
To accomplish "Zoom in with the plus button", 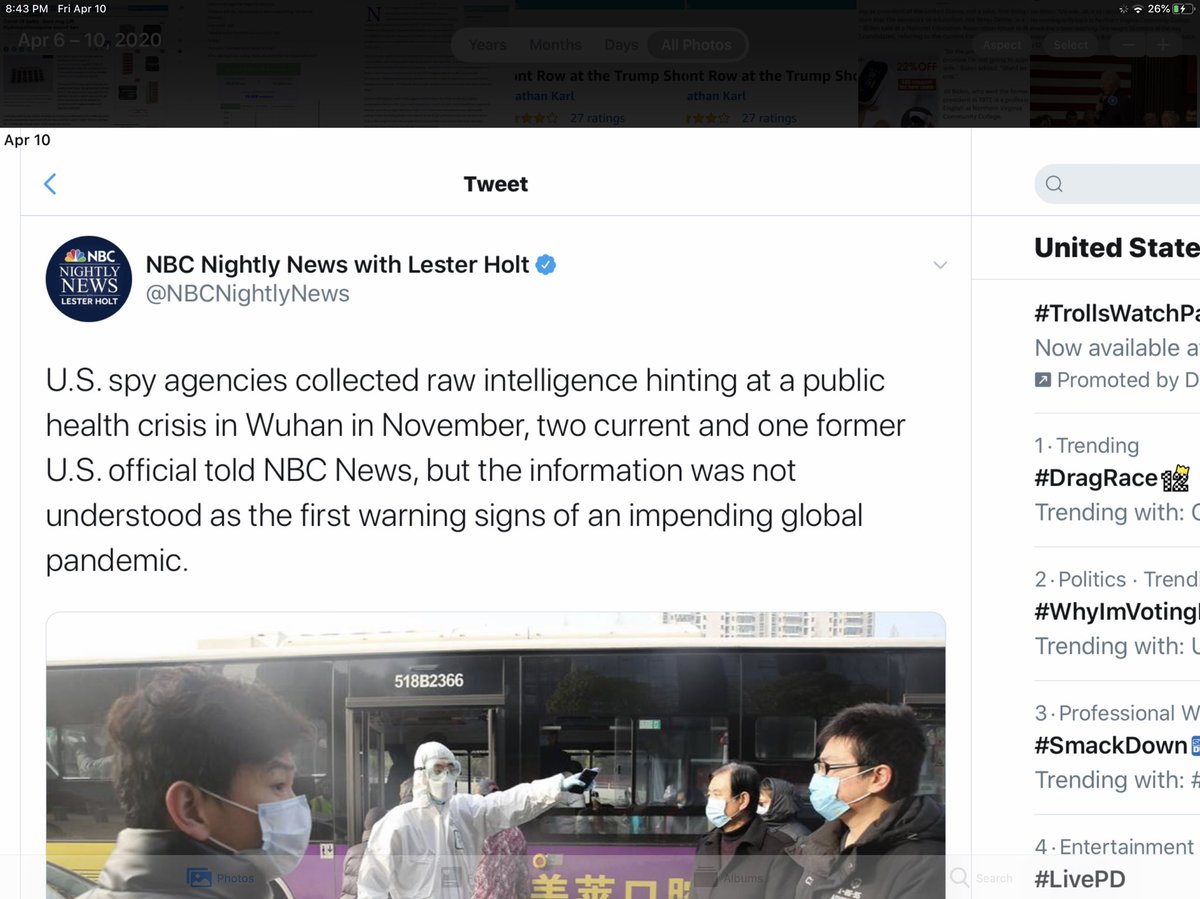I will tap(1163, 45).
